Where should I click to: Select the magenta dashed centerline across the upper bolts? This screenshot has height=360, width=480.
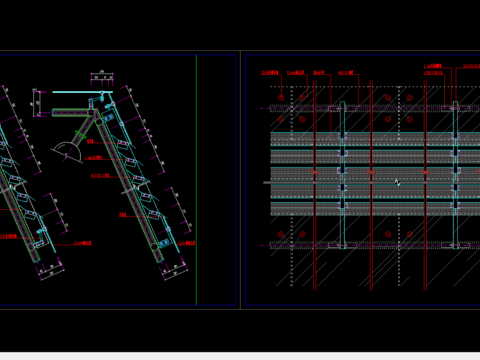point(370,108)
